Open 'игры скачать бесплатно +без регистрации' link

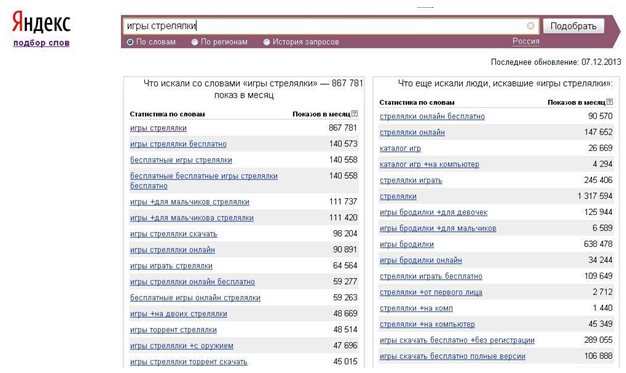pos(457,340)
